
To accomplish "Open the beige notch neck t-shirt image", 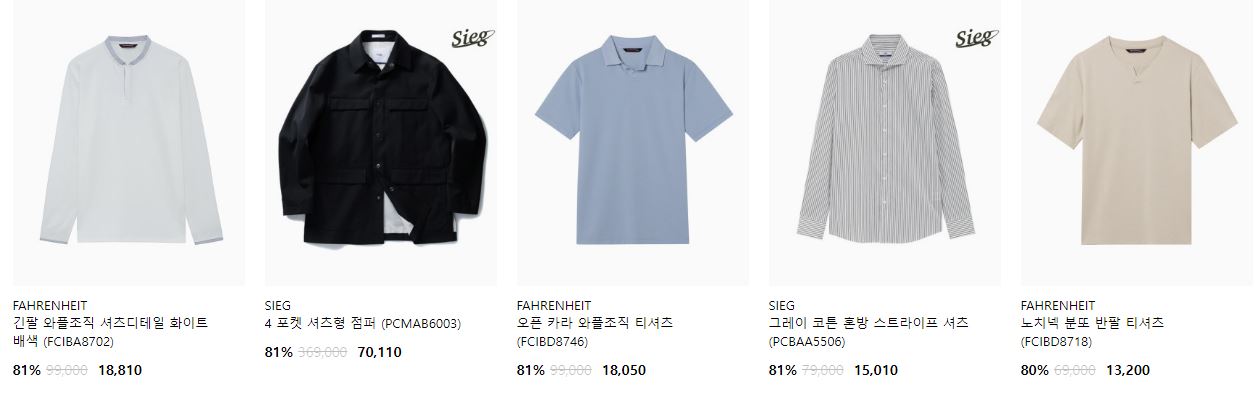I will [1136, 143].
